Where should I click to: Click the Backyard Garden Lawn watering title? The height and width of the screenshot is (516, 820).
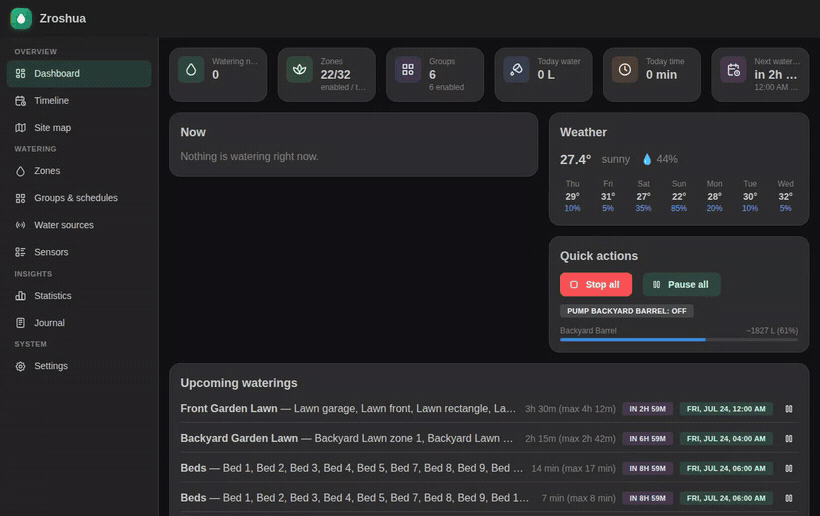point(239,439)
